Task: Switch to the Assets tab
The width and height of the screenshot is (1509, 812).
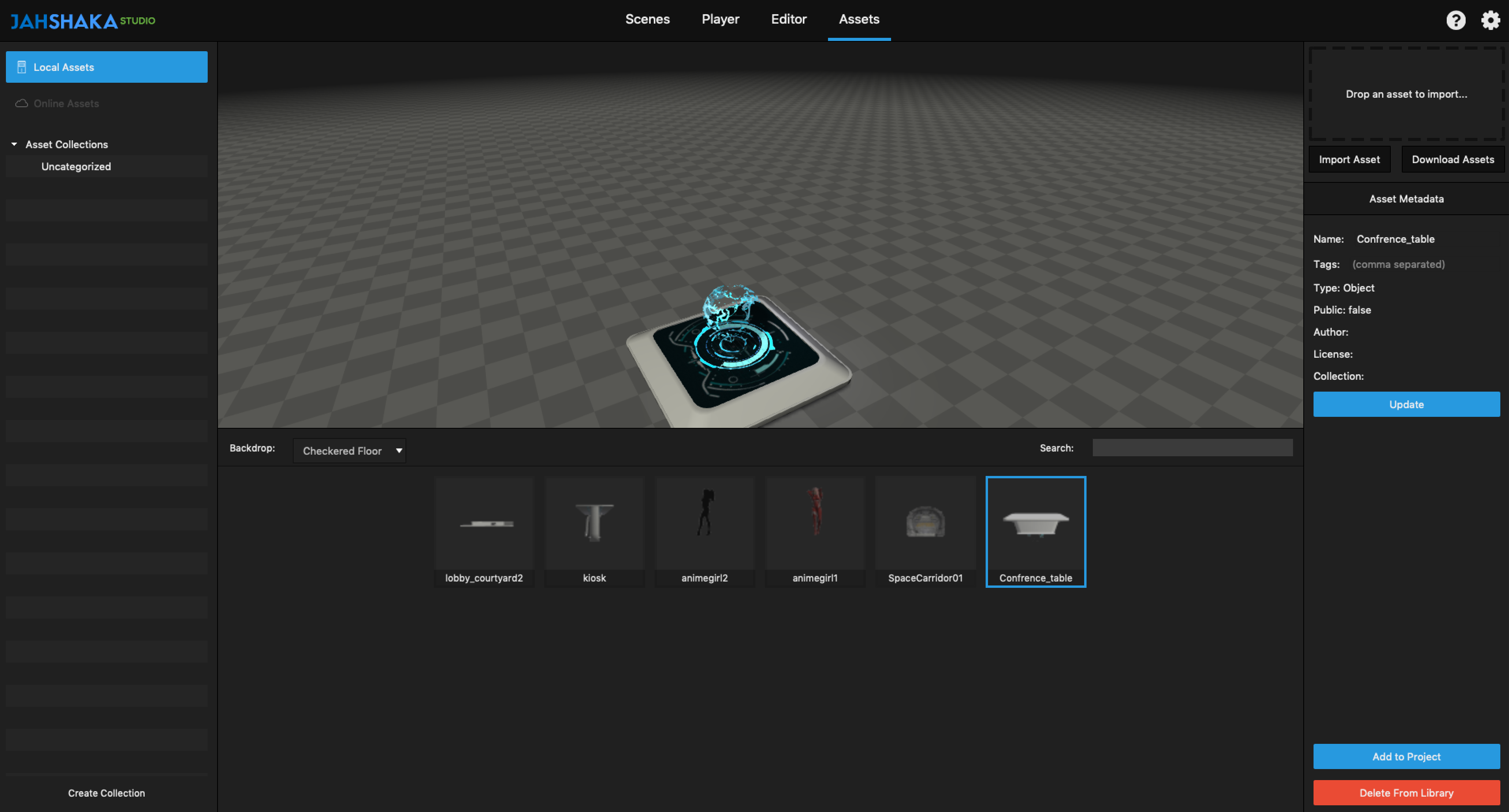Action: click(859, 19)
